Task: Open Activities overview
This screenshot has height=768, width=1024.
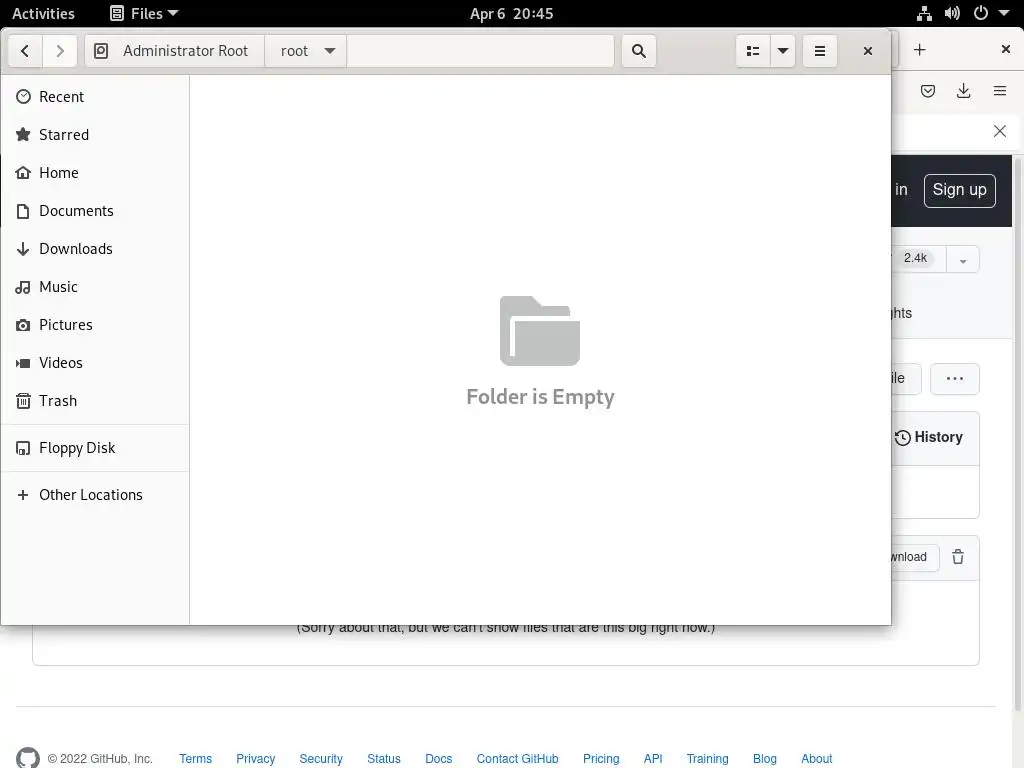Action: coord(43,14)
